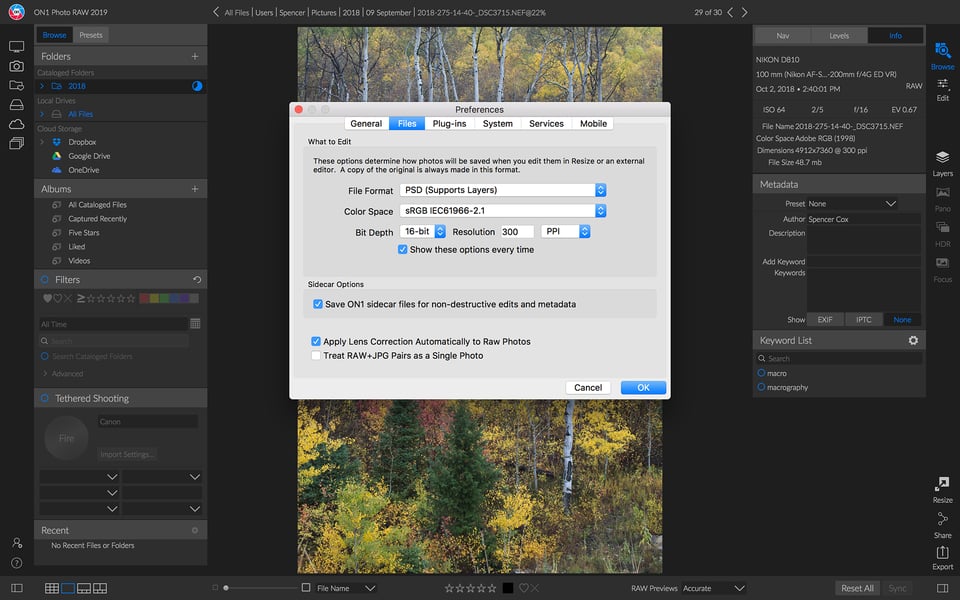Select the albums stack icon in left sidebar
The width and height of the screenshot is (960, 600).
click(17, 144)
